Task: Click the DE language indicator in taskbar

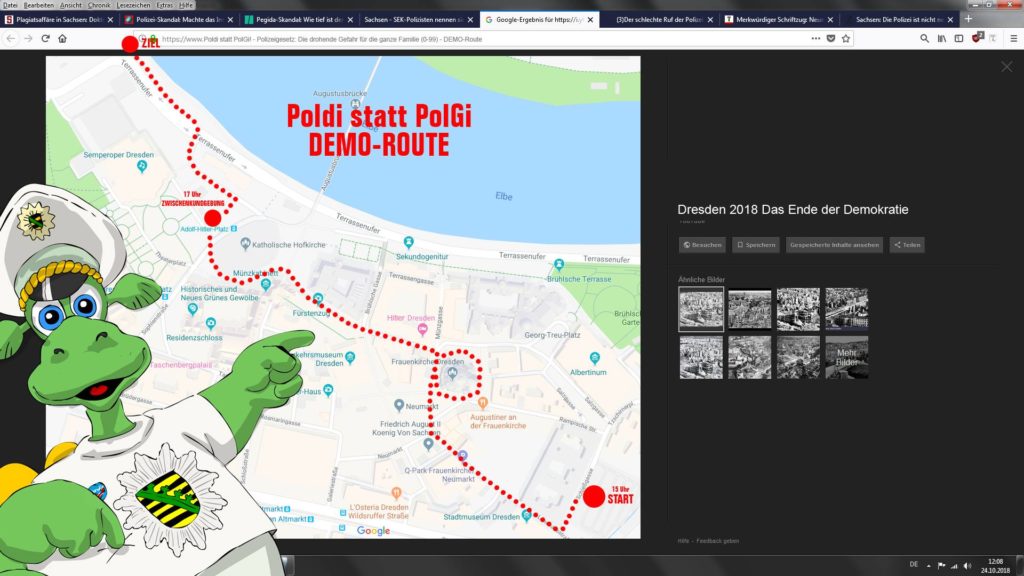Action: 914,564
